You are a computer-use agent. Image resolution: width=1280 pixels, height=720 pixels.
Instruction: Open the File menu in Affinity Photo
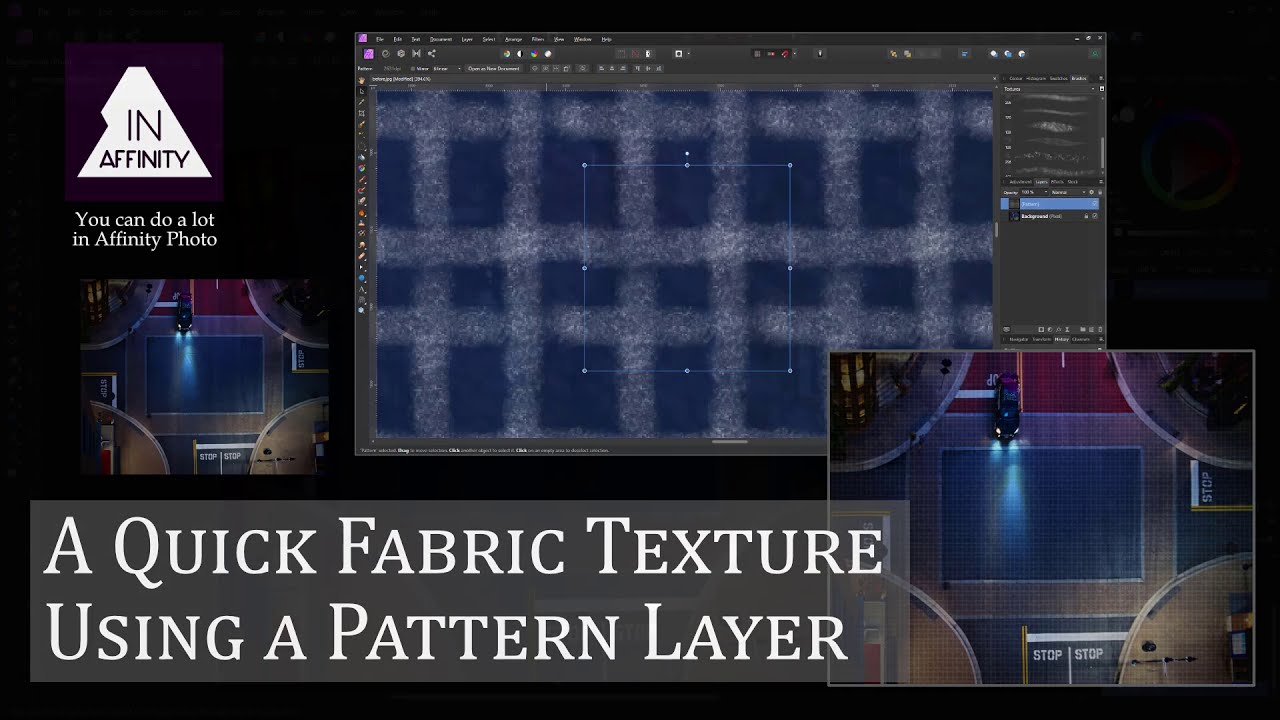380,39
